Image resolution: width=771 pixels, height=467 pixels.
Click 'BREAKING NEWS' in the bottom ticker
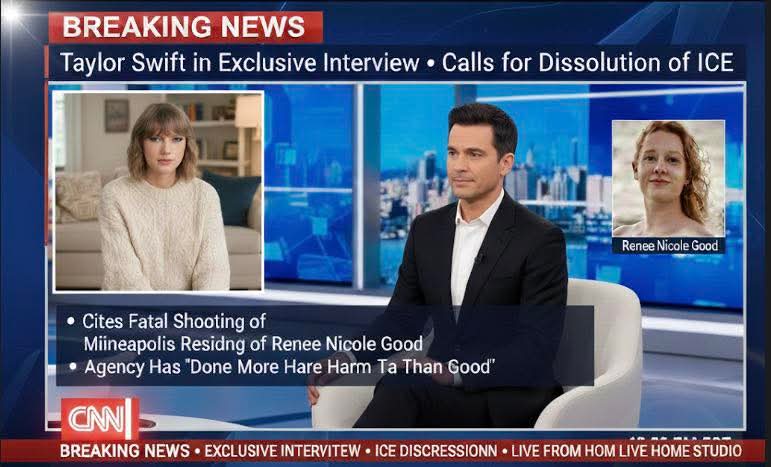tap(125, 451)
